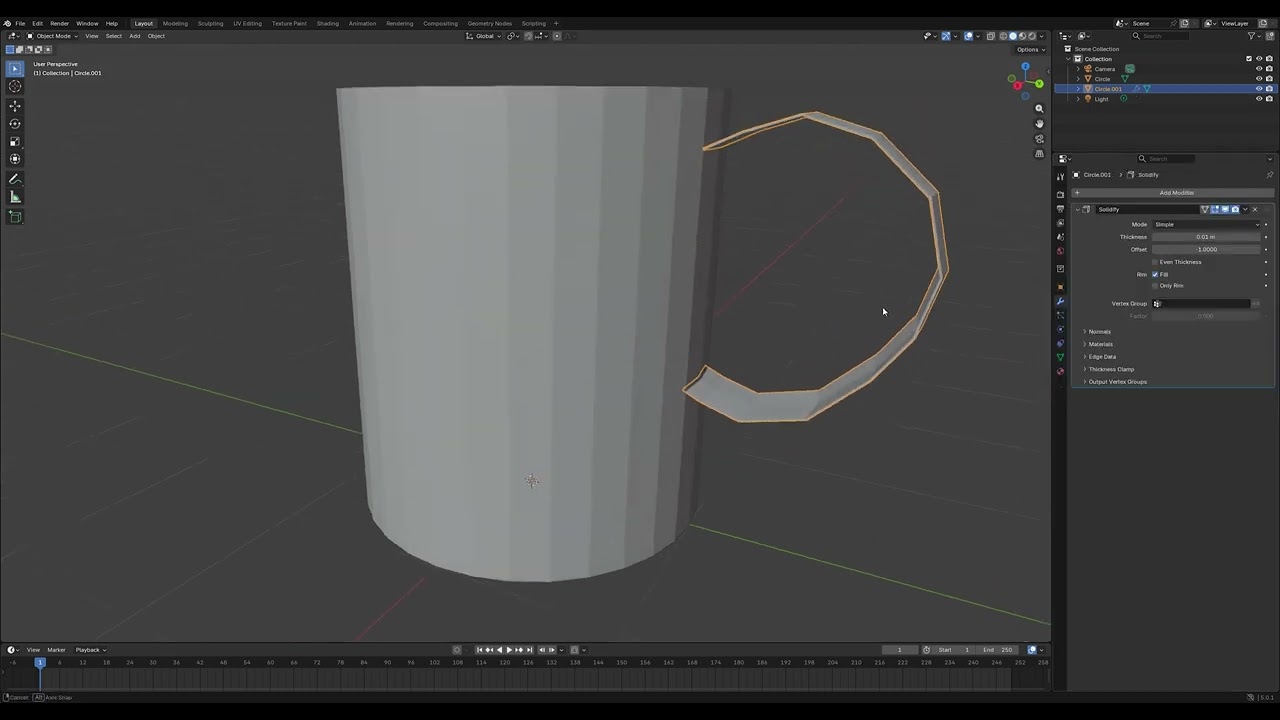Open the timeline Playback menu
Image resolution: width=1280 pixels, height=720 pixels.
click(x=89, y=650)
